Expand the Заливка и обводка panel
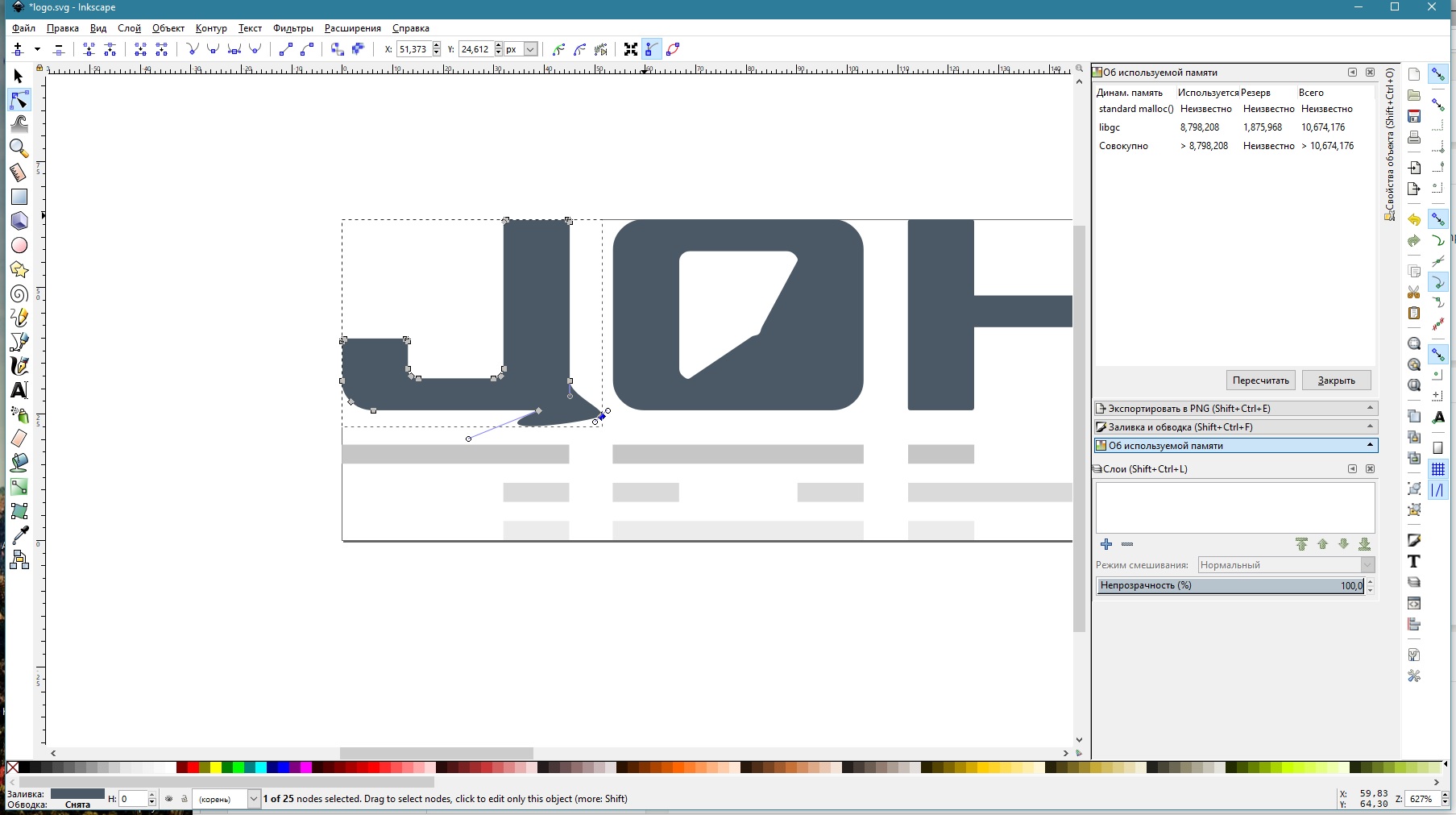This screenshot has height=815, width=1456. [1234, 427]
